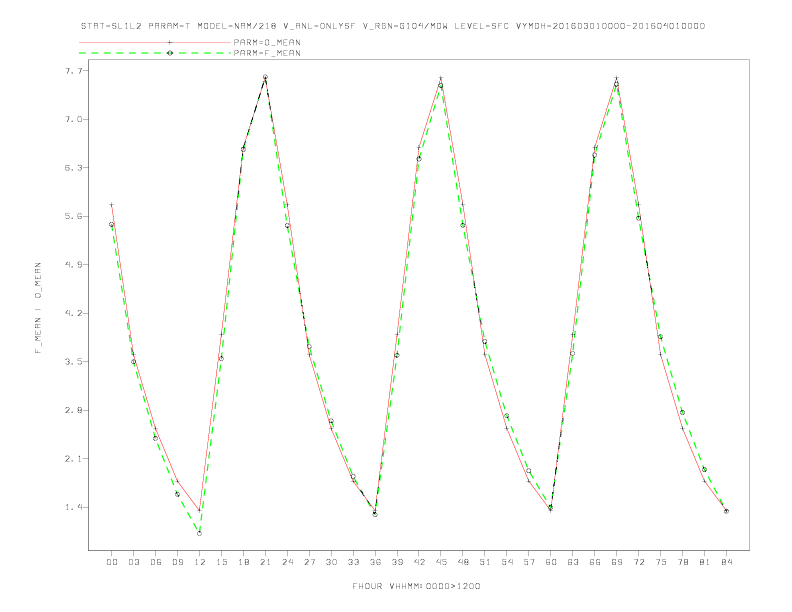Select V_ANL=ONLYSF in the chart title
The width and height of the screenshot is (792, 612).
[319, 26]
